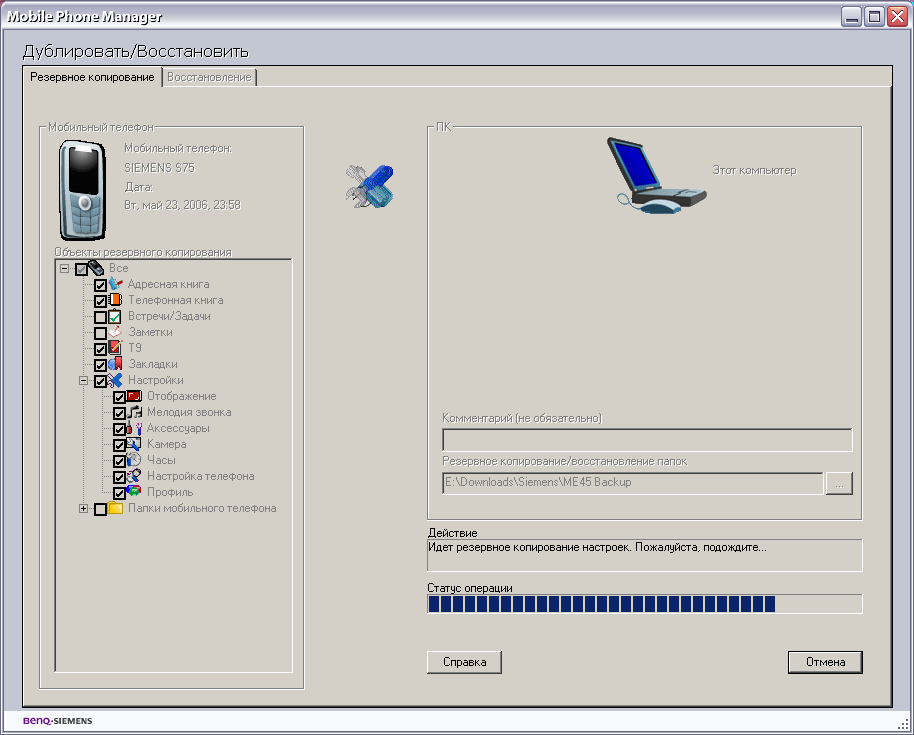
Task: Click the phone icon beside Все
Action: (x=96, y=268)
